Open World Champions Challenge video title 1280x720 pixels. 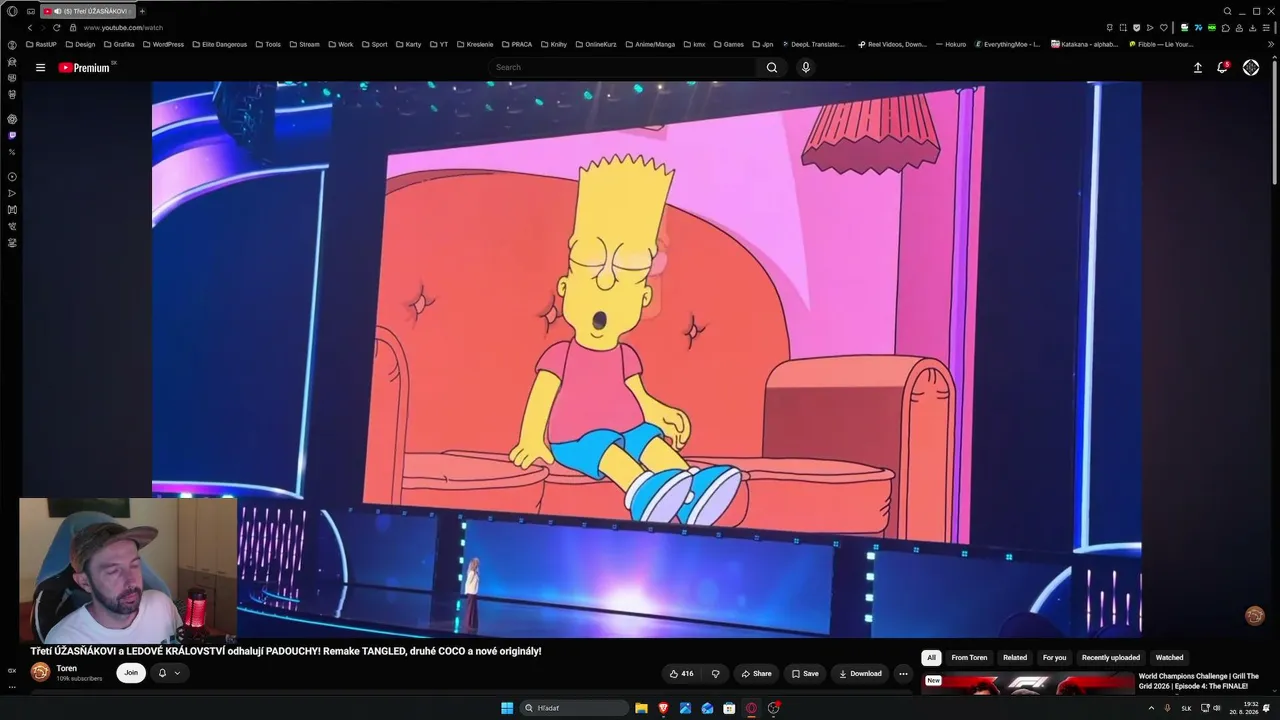tap(1198, 681)
